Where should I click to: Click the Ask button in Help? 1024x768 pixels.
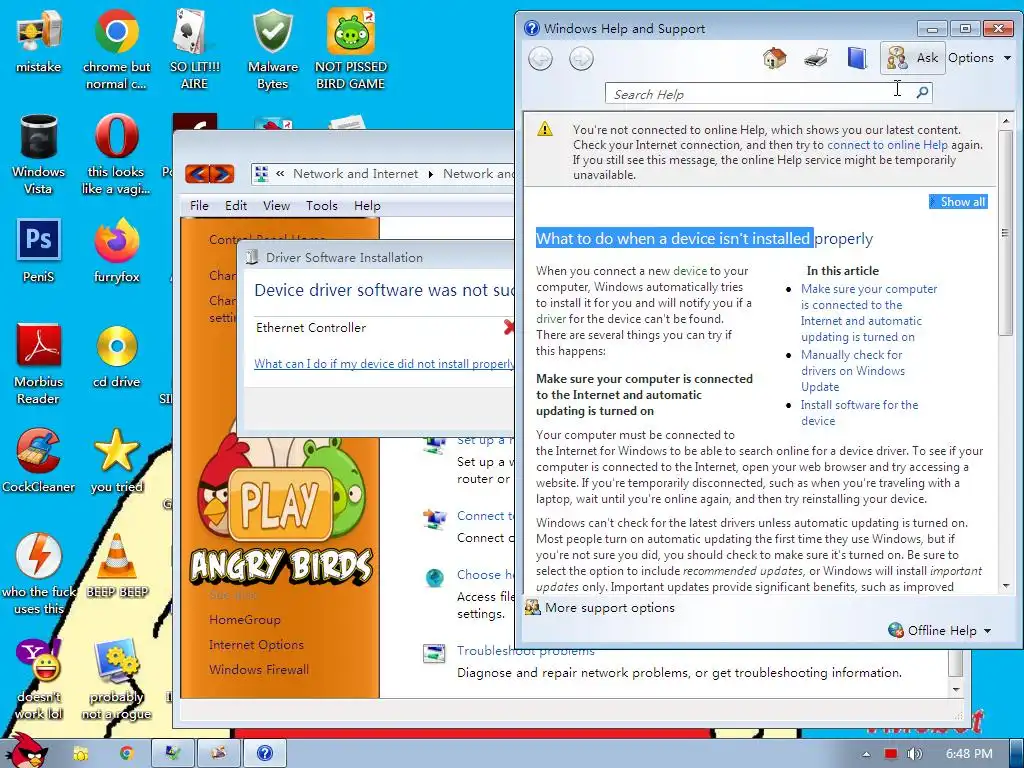pos(912,58)
